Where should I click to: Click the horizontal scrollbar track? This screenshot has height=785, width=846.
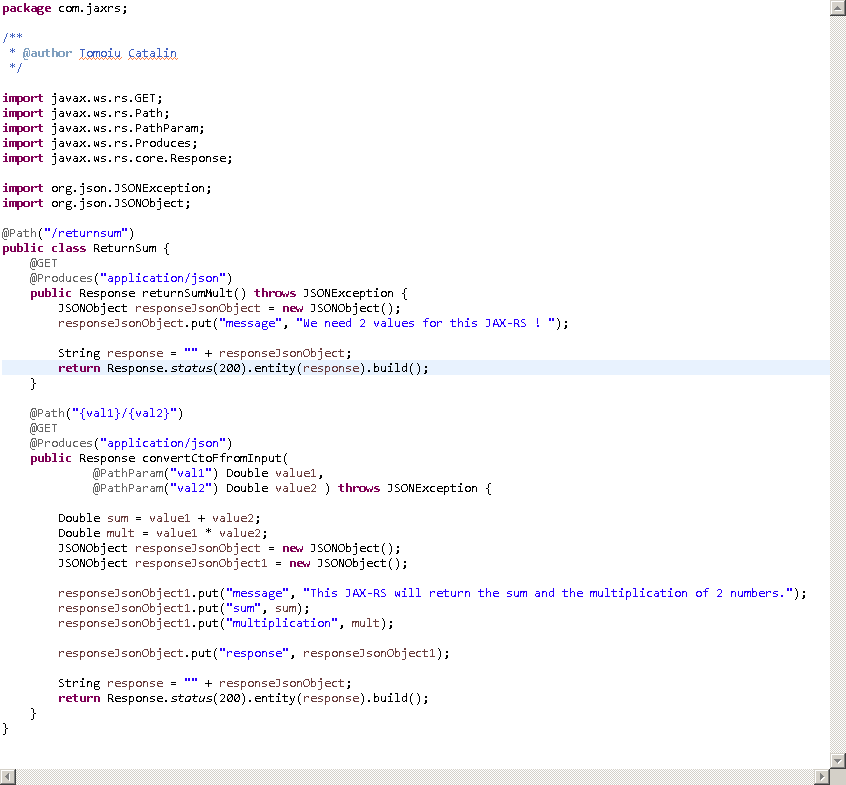[x=415, y=777]
